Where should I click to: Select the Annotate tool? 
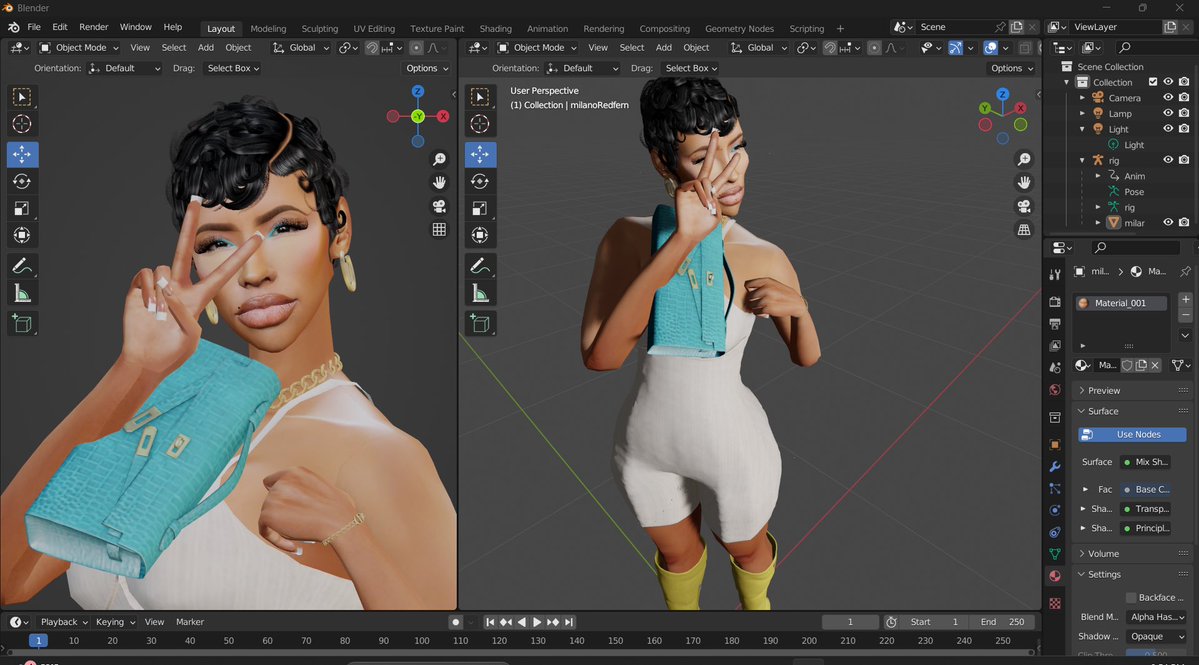pos(21,266)
